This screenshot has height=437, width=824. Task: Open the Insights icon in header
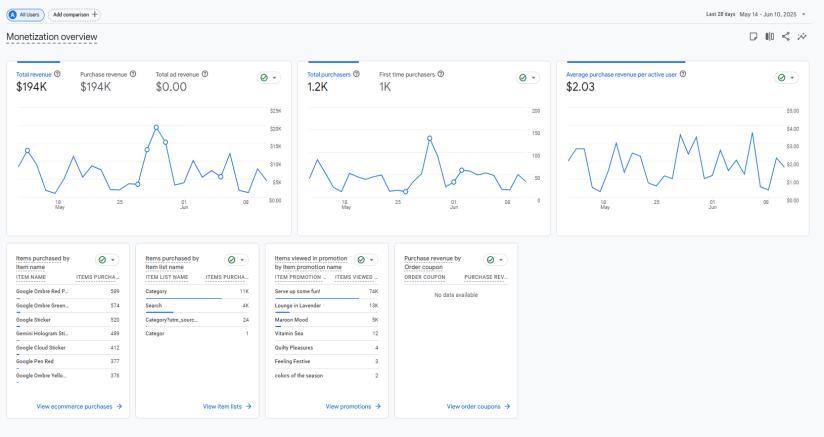click(x=802, y=36)
